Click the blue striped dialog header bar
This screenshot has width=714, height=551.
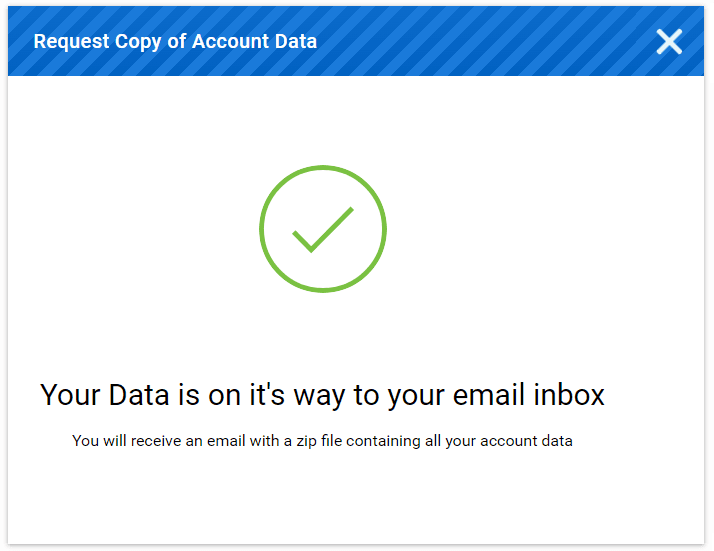pyautogui.click(x=356, y=41)
